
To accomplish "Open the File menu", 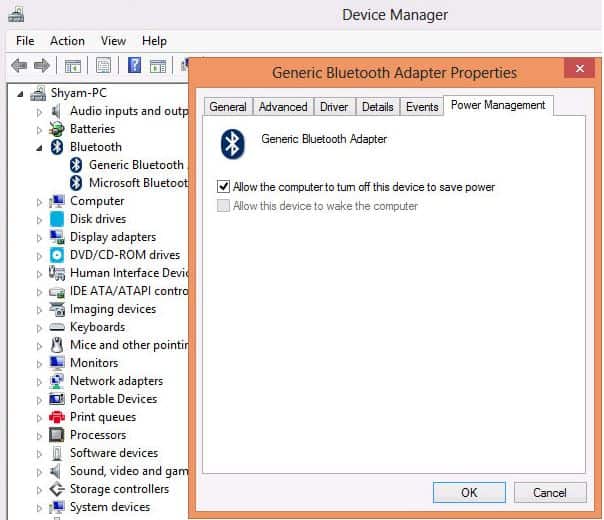I will pyautogui.click(x=25, y=41).
